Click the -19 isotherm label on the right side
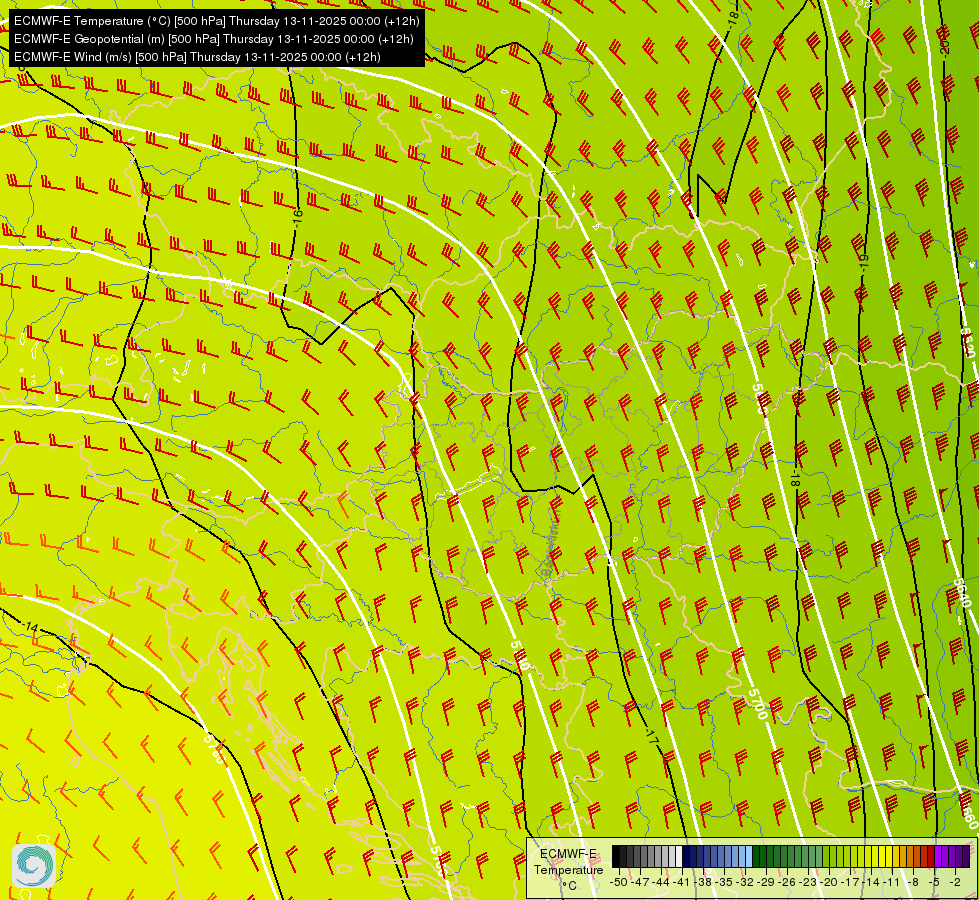This screenshot has width=979, height=900. (864, 261)
